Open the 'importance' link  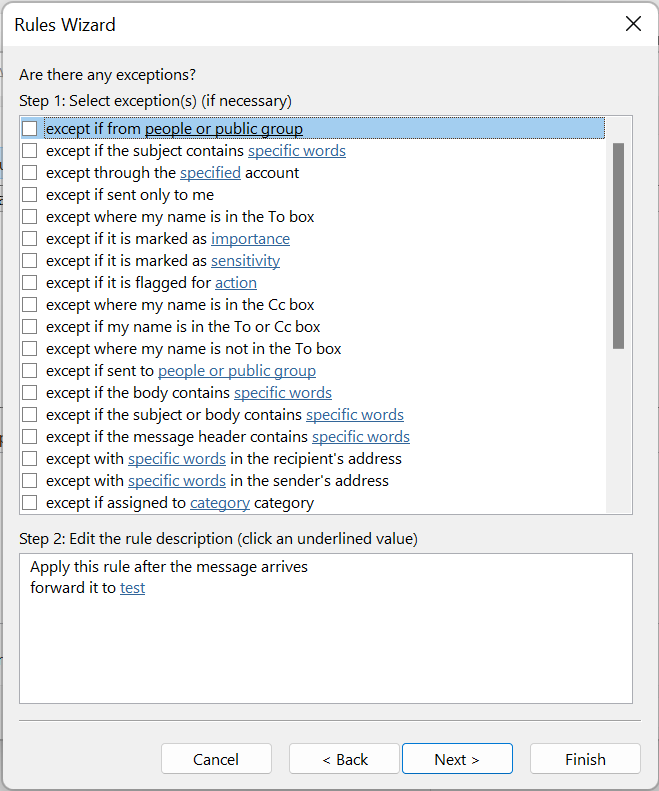coord(250,239)
